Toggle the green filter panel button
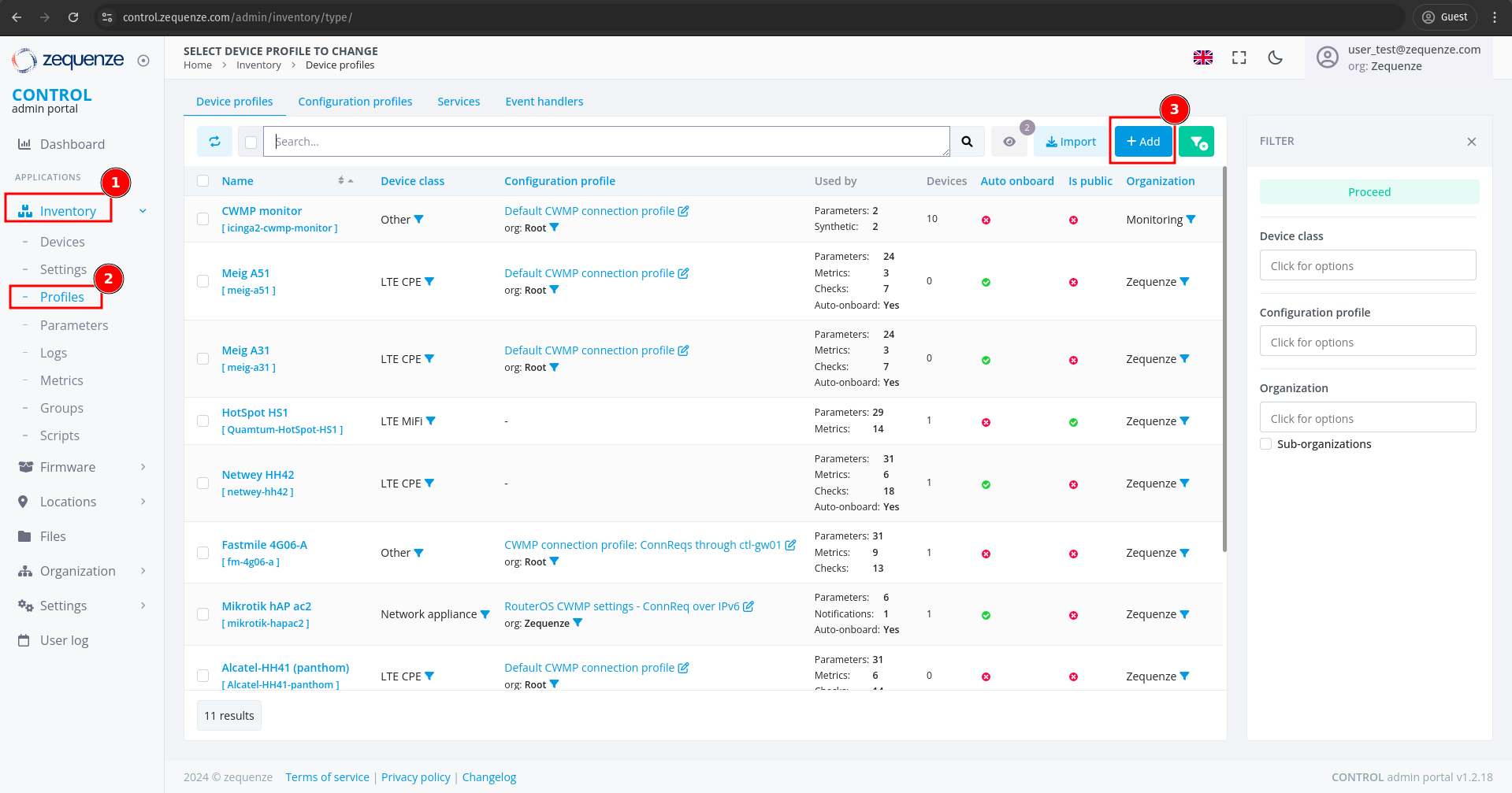1512x793 pixels. pyautogui.click(x=1197, y=142)
